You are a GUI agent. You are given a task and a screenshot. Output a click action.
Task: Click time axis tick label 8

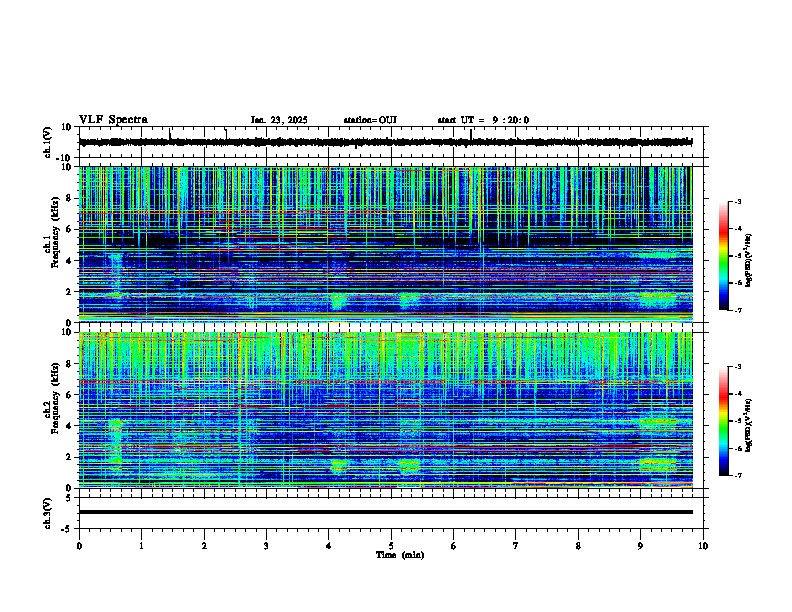pyautogui.click(x=578, y=546)
